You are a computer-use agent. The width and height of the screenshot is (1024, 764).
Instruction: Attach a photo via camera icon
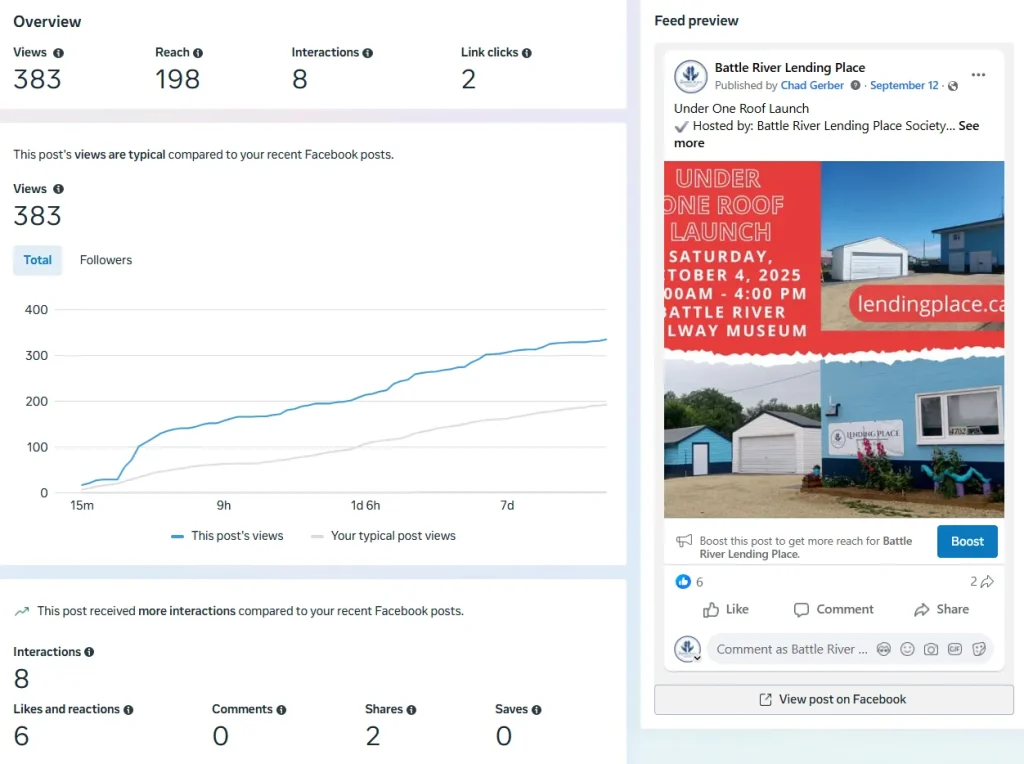point(931,649)
